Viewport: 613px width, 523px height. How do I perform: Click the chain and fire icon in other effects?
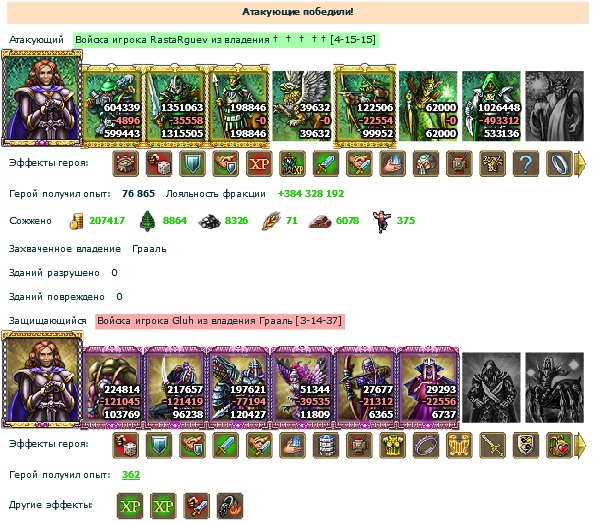[x=230, y=506]
